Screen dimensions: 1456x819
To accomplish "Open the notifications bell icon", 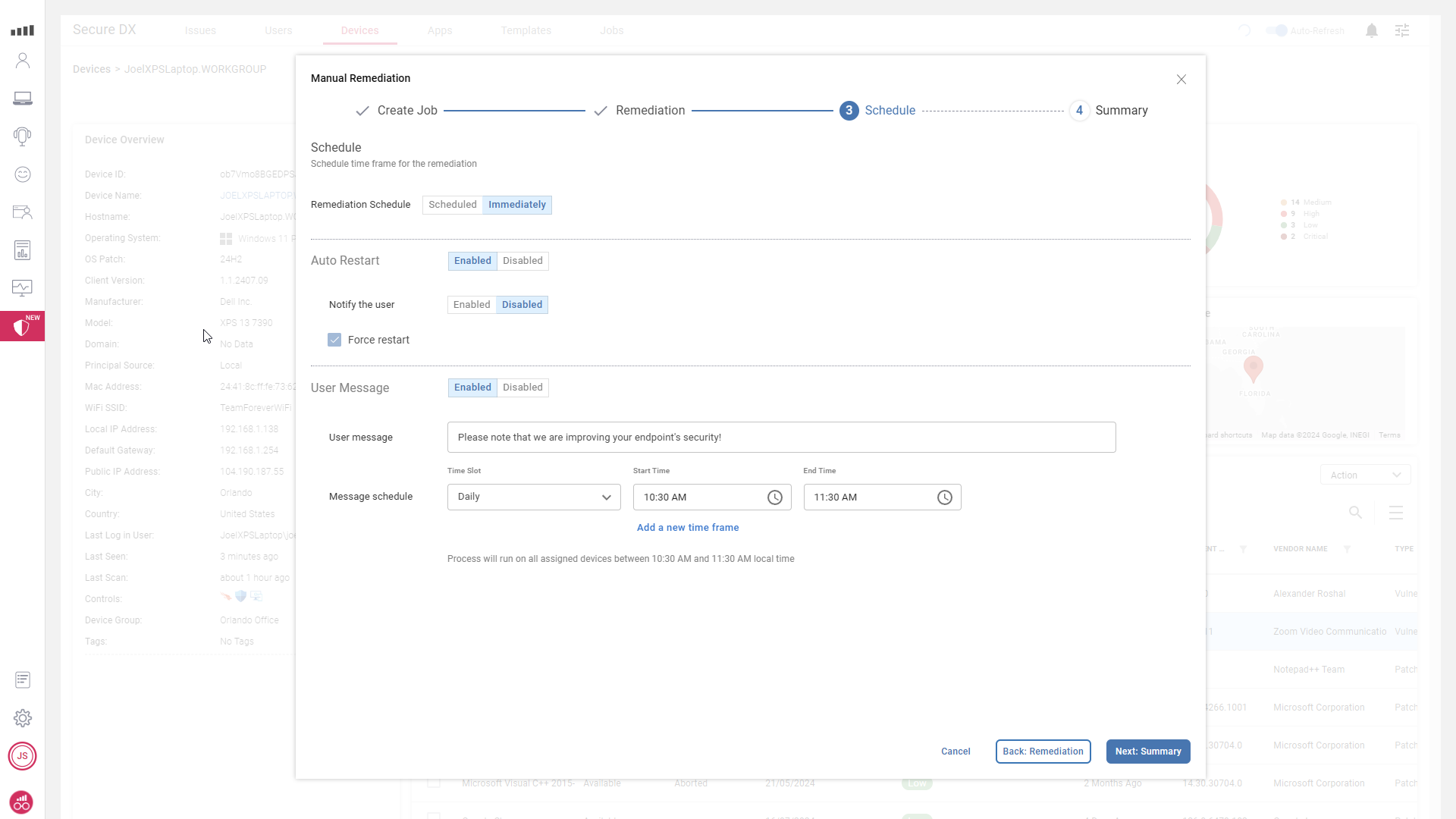I will click(x=1371, y=31).
